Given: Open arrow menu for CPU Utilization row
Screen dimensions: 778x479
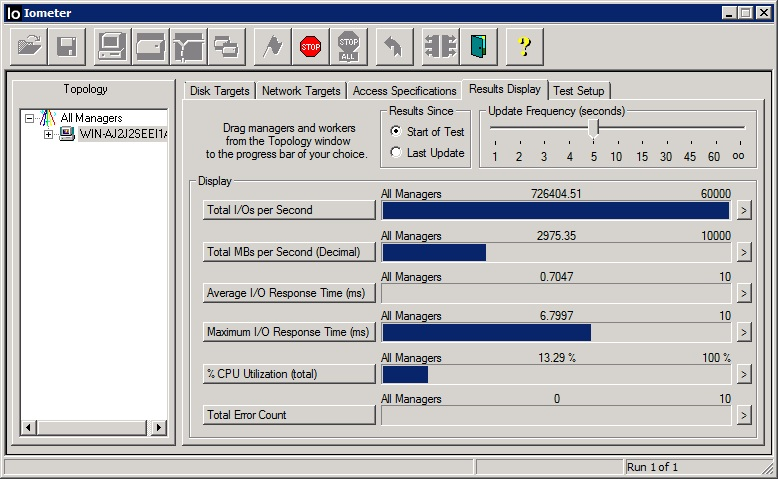Looking at the screenshot, I should [x=743, y=374].
